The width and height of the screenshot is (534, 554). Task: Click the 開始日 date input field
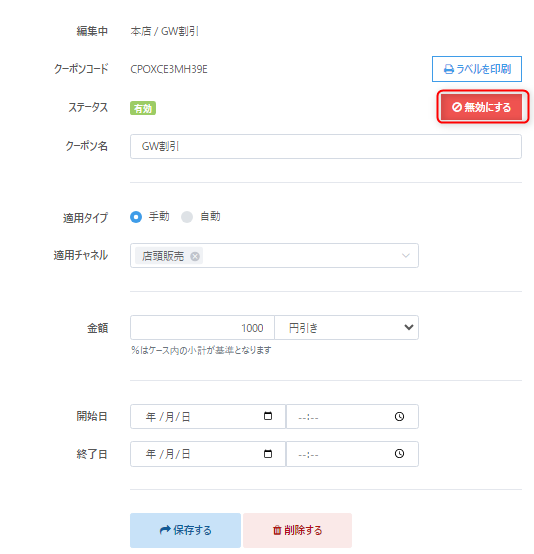(208, 417)
